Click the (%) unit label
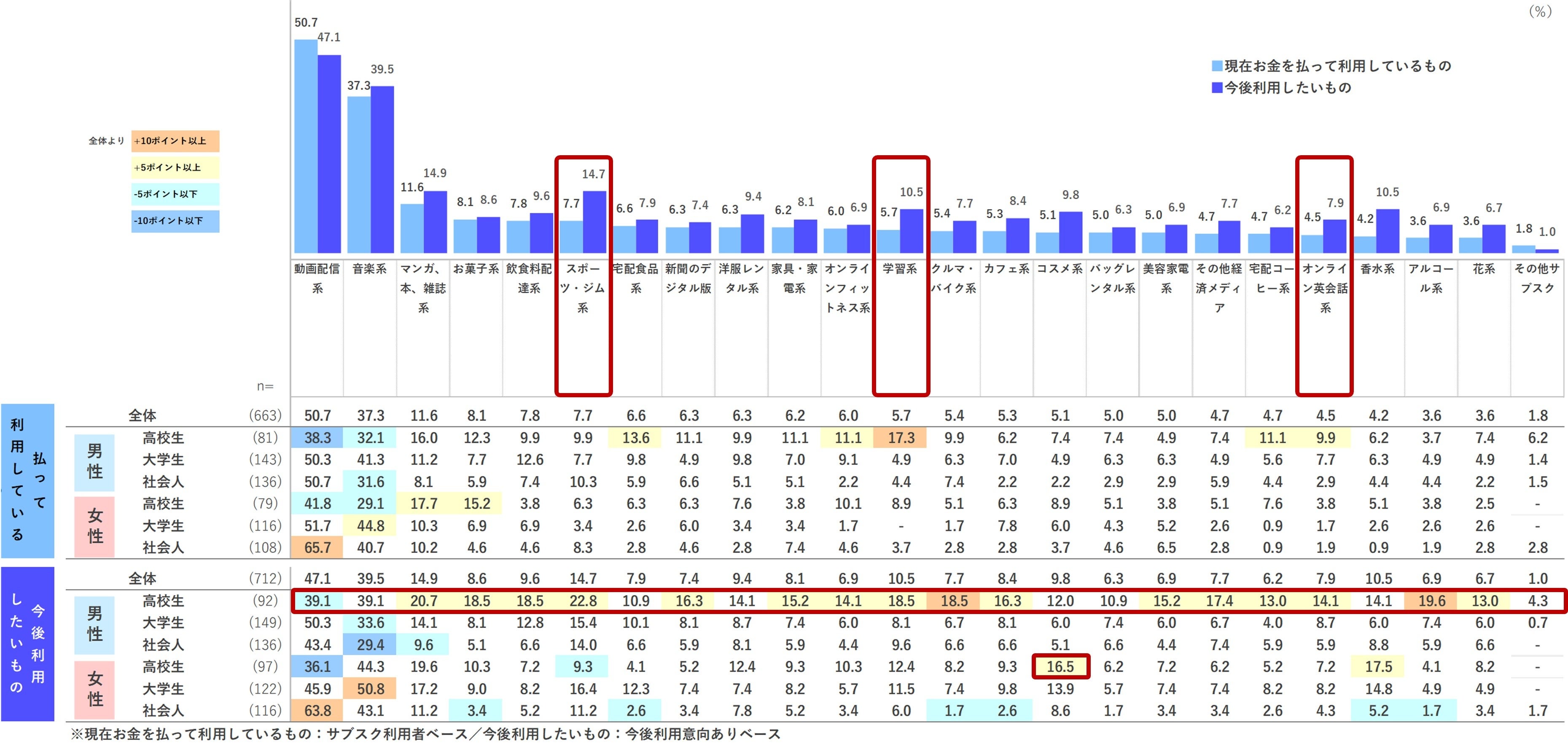 click(1540, 11)
